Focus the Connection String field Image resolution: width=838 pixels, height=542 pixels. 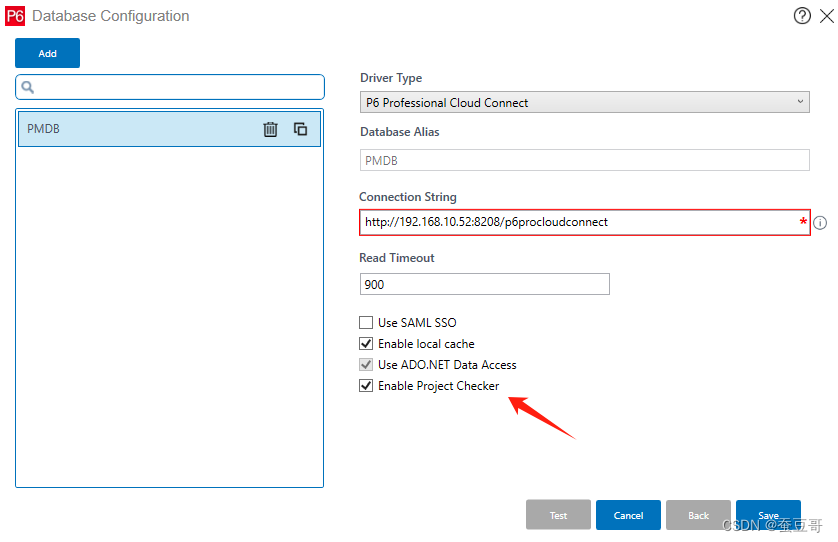click(585, 222)
